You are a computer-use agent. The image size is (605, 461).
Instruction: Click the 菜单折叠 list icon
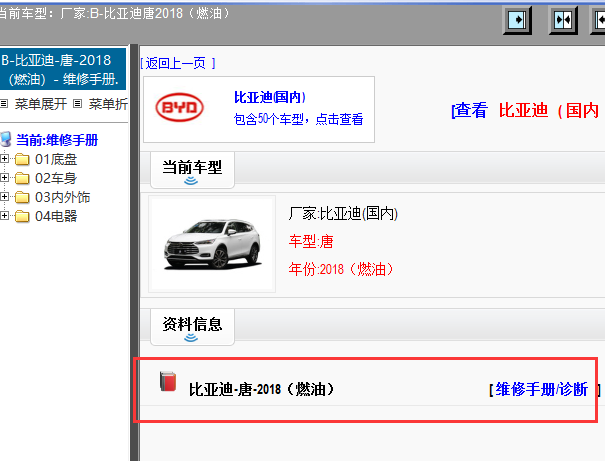pos(78,103)
